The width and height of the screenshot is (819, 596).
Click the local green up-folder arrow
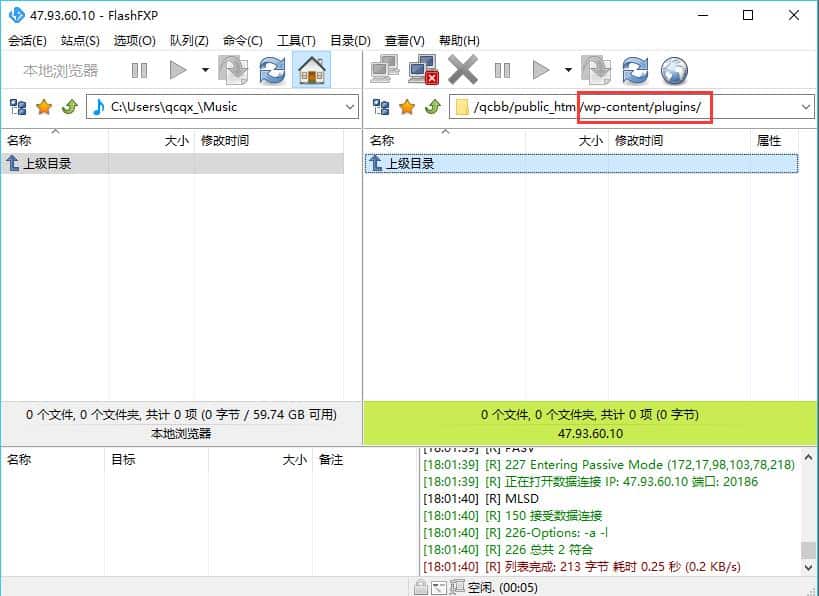point(69,107)
